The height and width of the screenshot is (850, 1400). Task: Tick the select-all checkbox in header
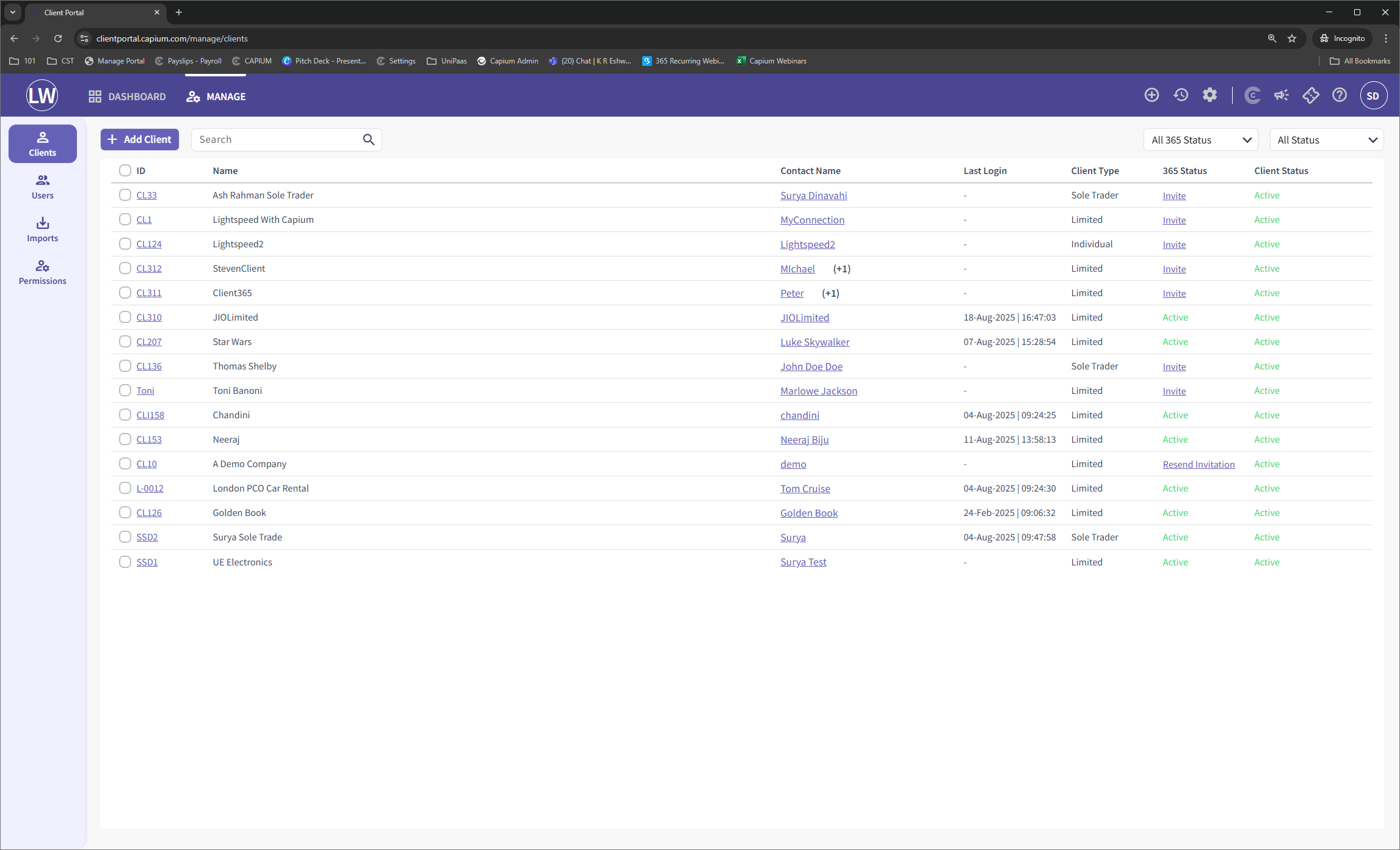pyautogui.click(x=125, y=170)
